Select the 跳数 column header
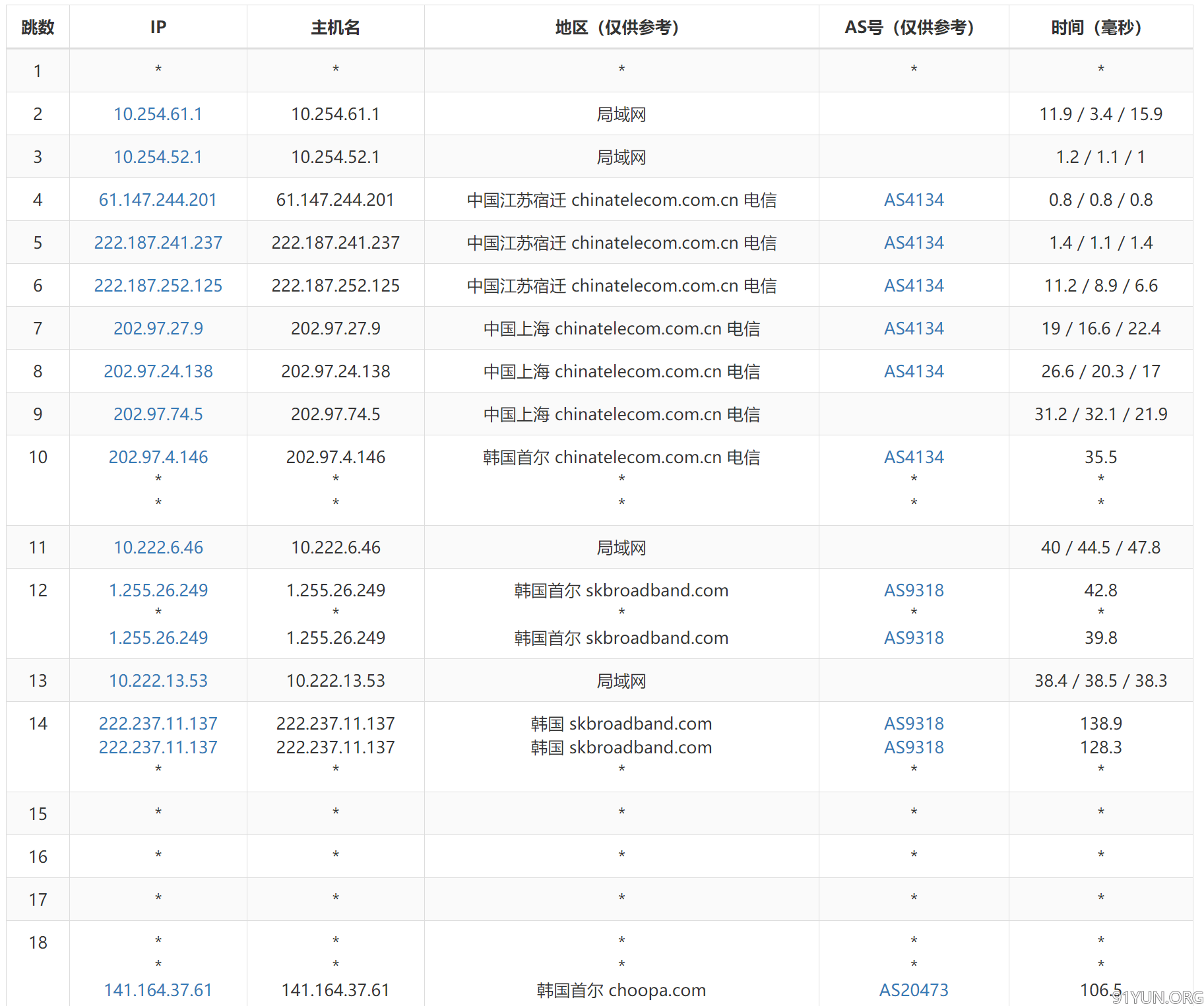This screenshot has width=1204, height=1006. coord(38,27)
